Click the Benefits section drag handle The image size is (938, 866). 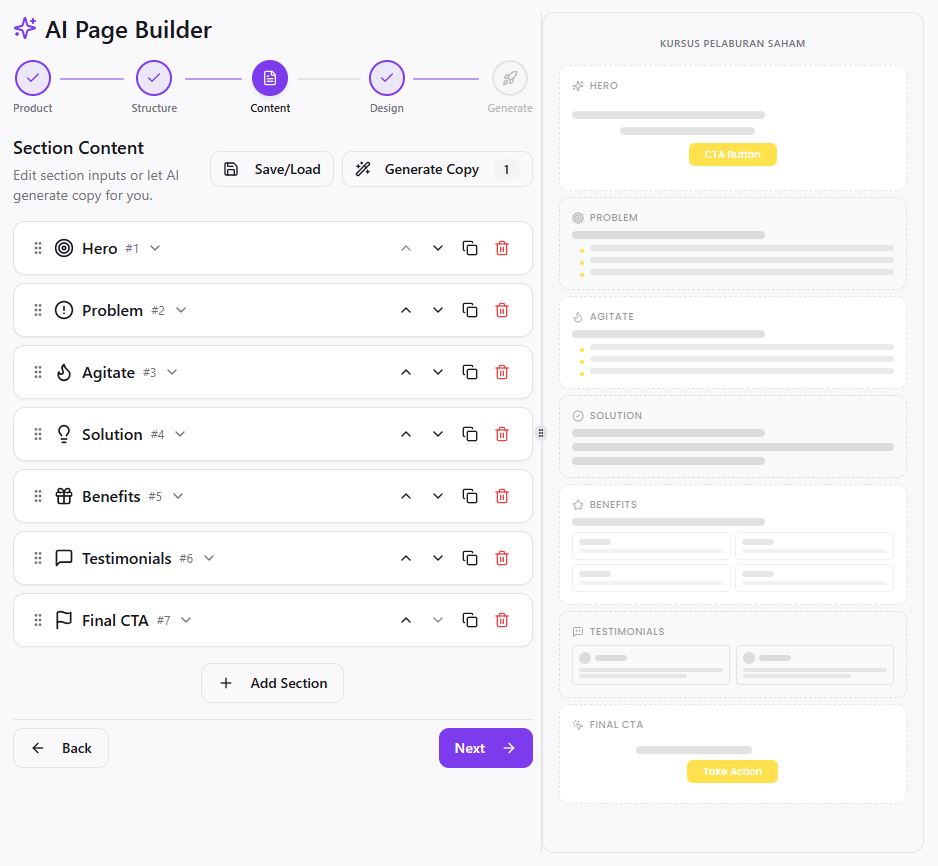pos(38,496)
